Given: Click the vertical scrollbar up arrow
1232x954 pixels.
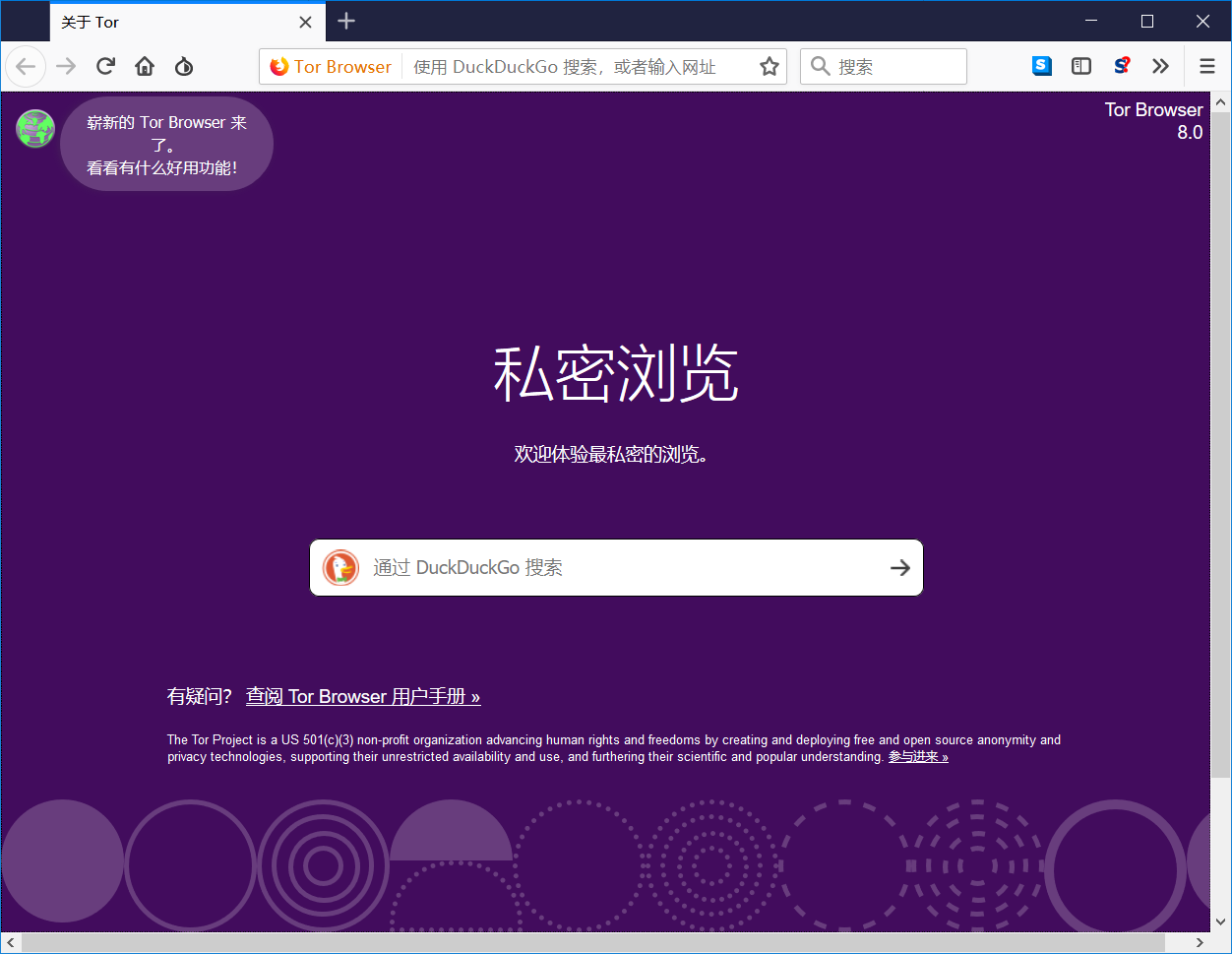Looking at the screenshot, I should [x=1221, y=102].
